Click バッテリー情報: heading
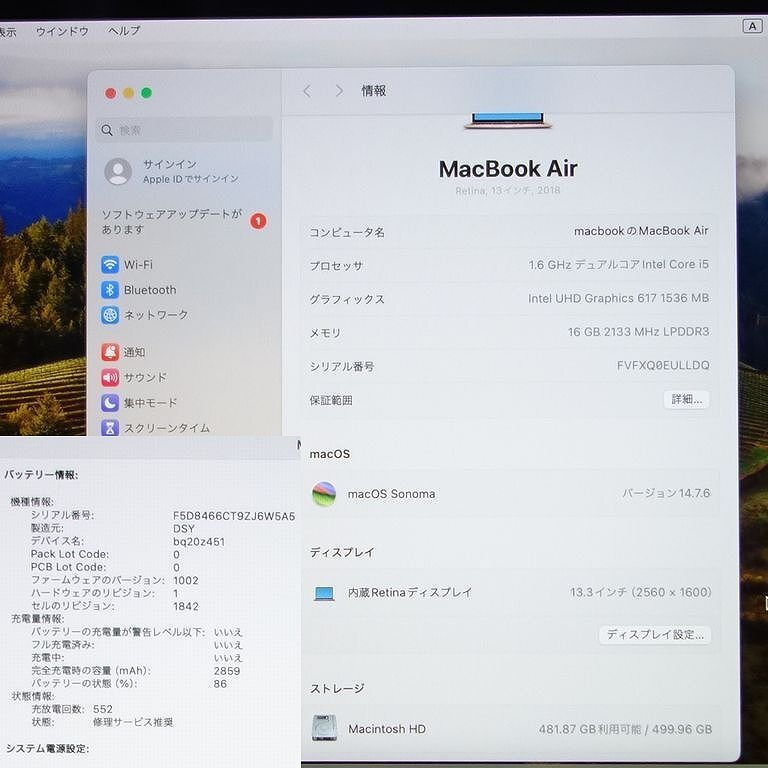 click(41, 475)
